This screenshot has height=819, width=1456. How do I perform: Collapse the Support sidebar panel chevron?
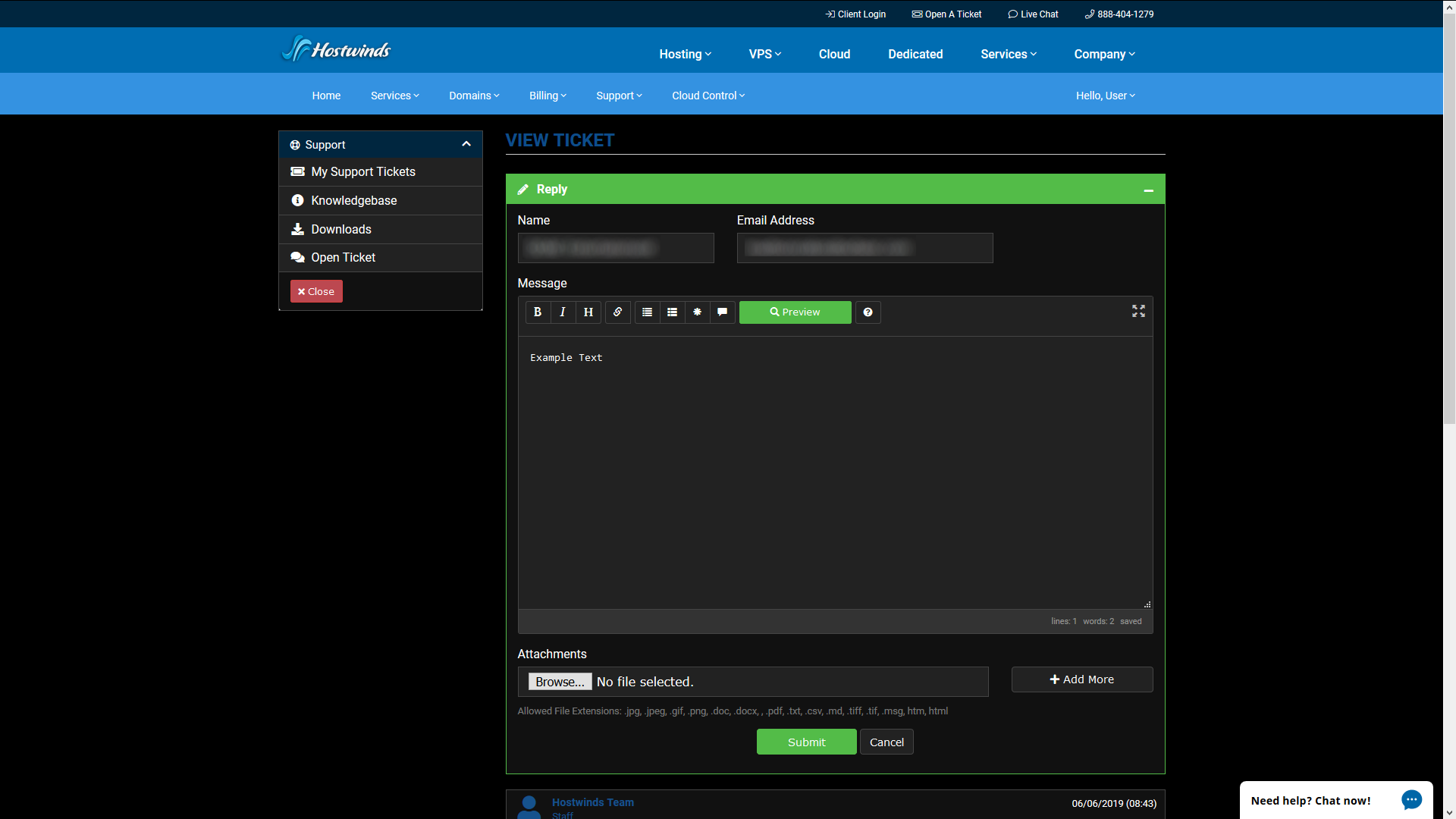pos(466,144)
